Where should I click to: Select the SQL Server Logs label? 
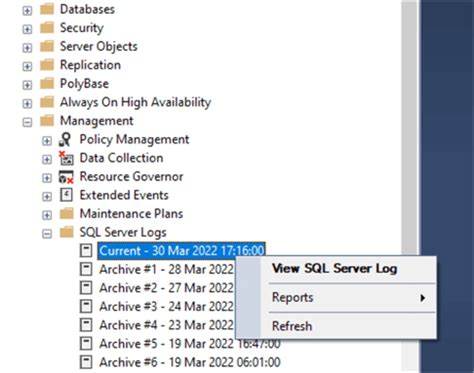tap(123, 232)
